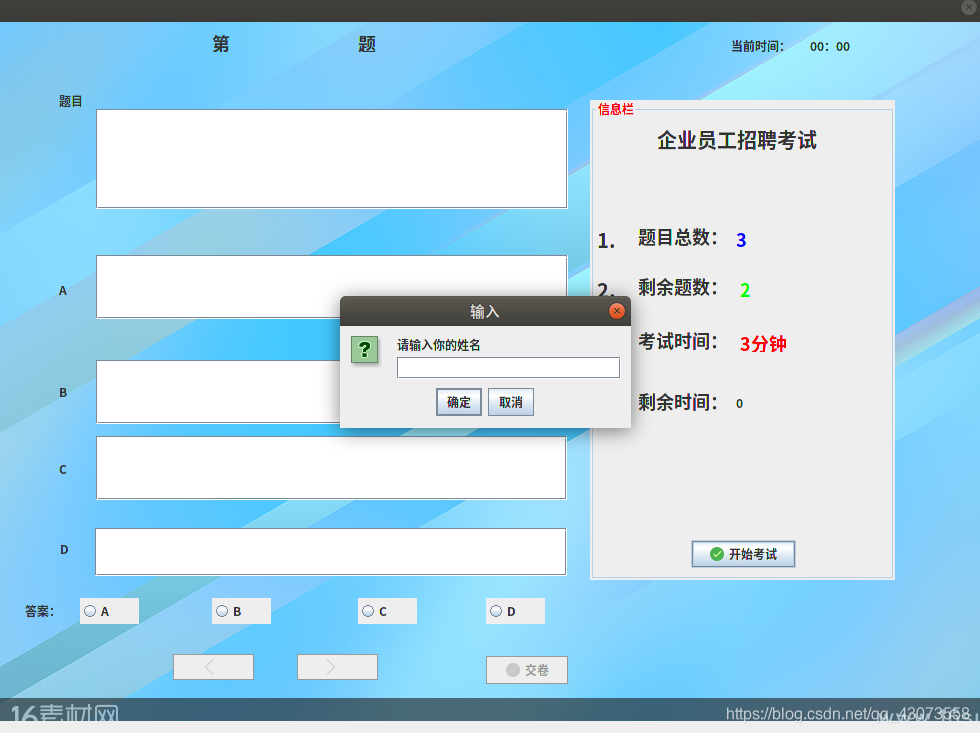
Task: Click the 请输入你的姓名 prompt text
Action: point(439,345)
